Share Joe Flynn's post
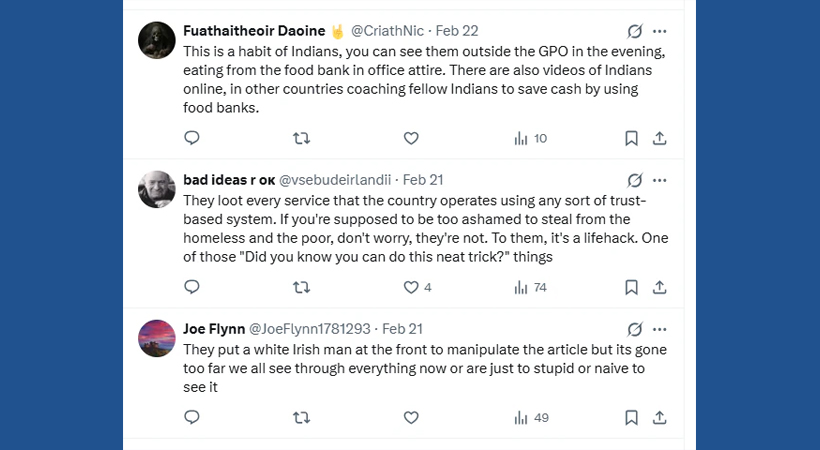Screen dimensions: 820x450 point(660,417)
